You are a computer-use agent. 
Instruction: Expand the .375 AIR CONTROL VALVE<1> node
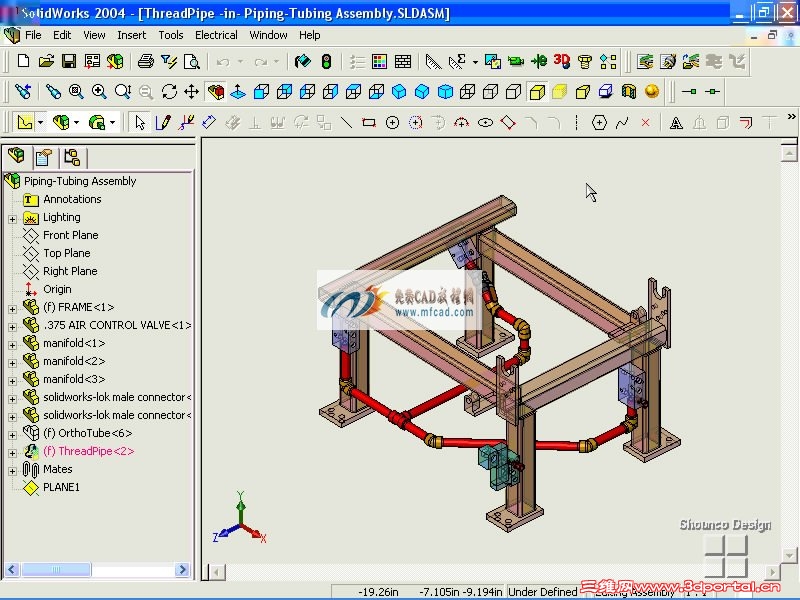12,327
